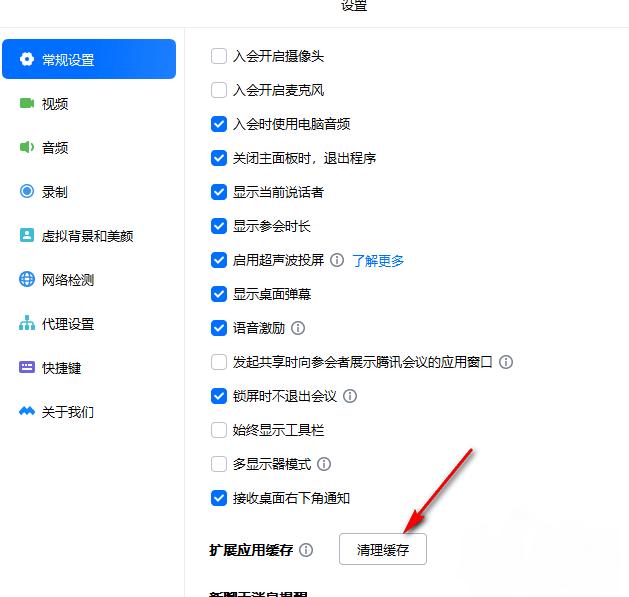Click info icon next to 语音激励
The width and height of the screenshot is (629, 597).
tap(298, 328)
